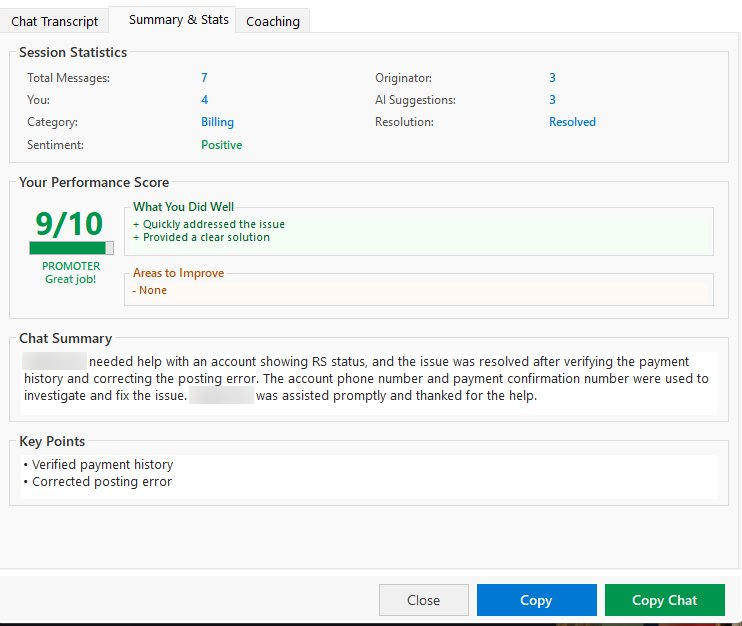This screenshot has width=742, height=626.
Task: Close the summary dialog with Close button
Action: pos(423,600)
